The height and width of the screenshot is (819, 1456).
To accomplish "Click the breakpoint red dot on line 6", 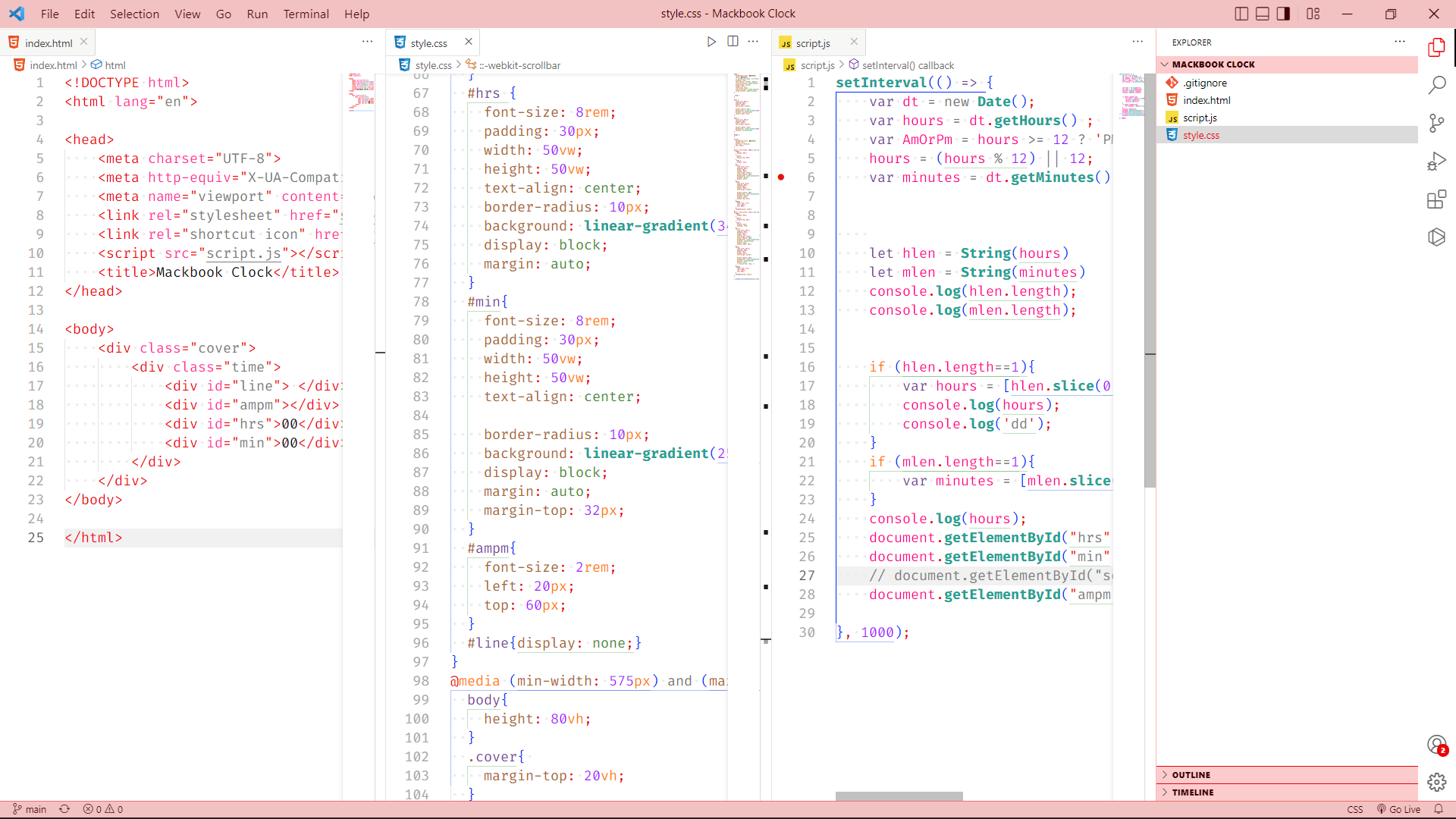I will (x=781, y=177).
